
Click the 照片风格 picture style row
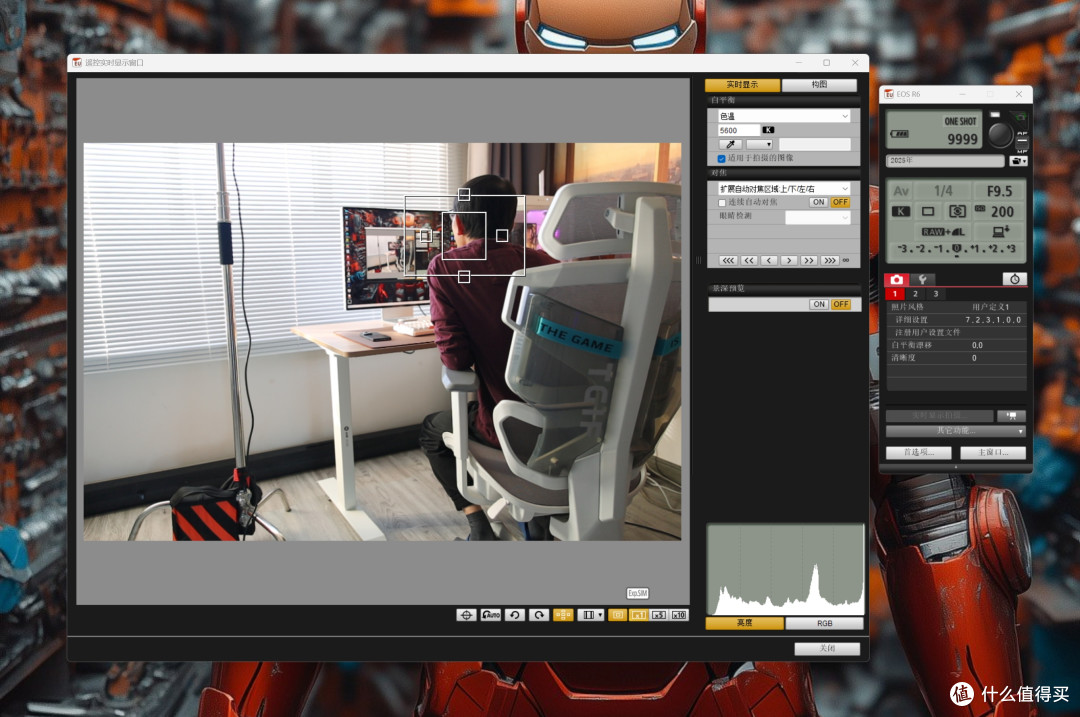pos(957,307)
